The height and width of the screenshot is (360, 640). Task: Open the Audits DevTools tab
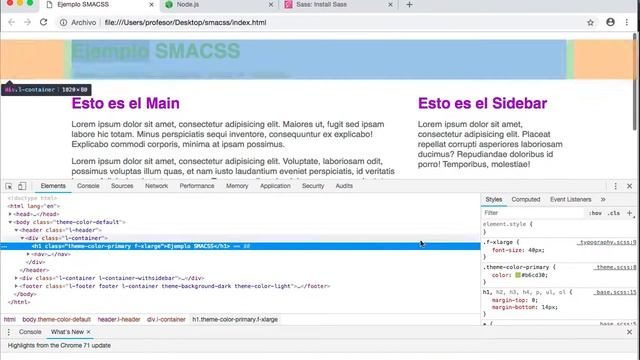344,186
